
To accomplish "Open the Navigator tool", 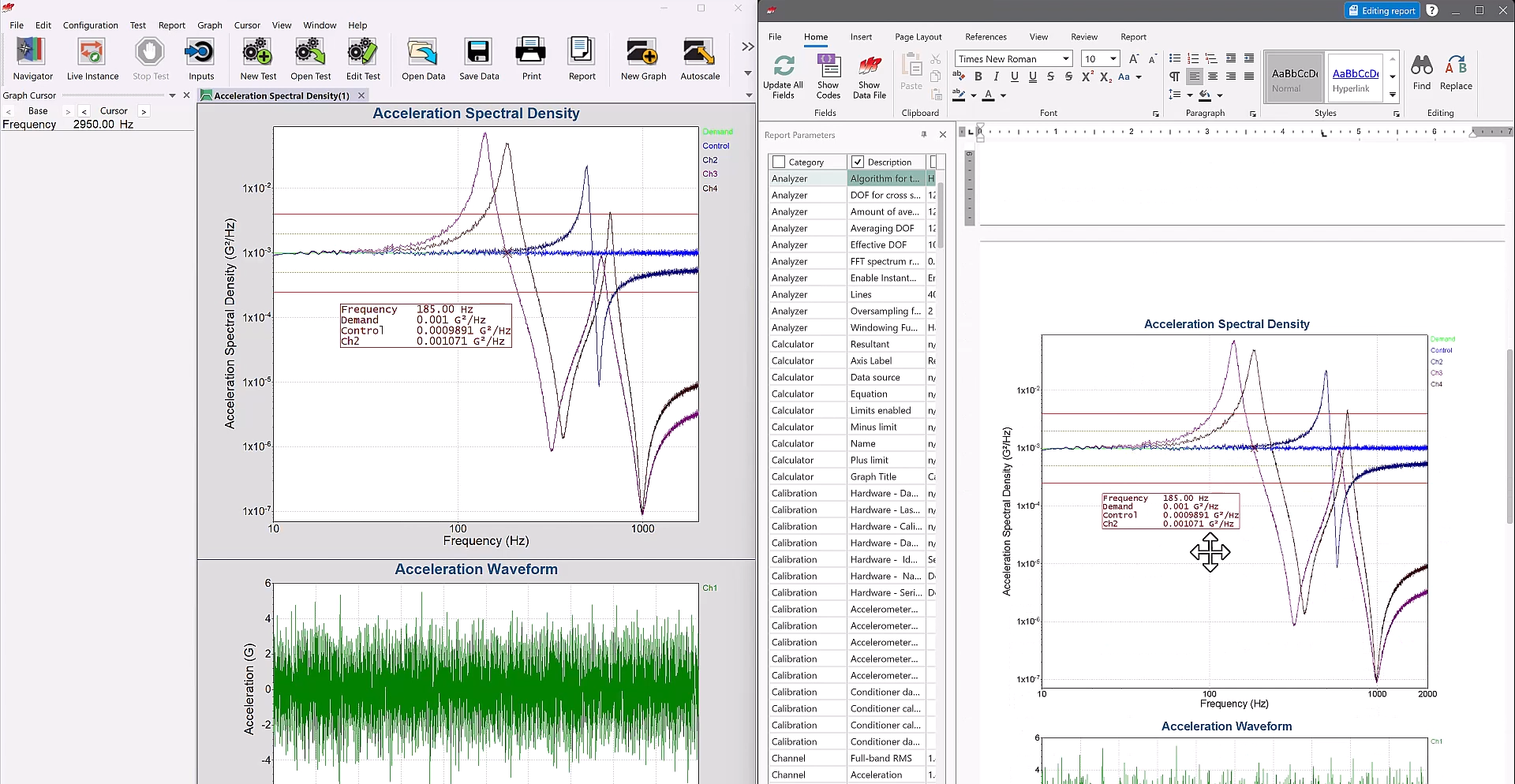I will [32, 59].
